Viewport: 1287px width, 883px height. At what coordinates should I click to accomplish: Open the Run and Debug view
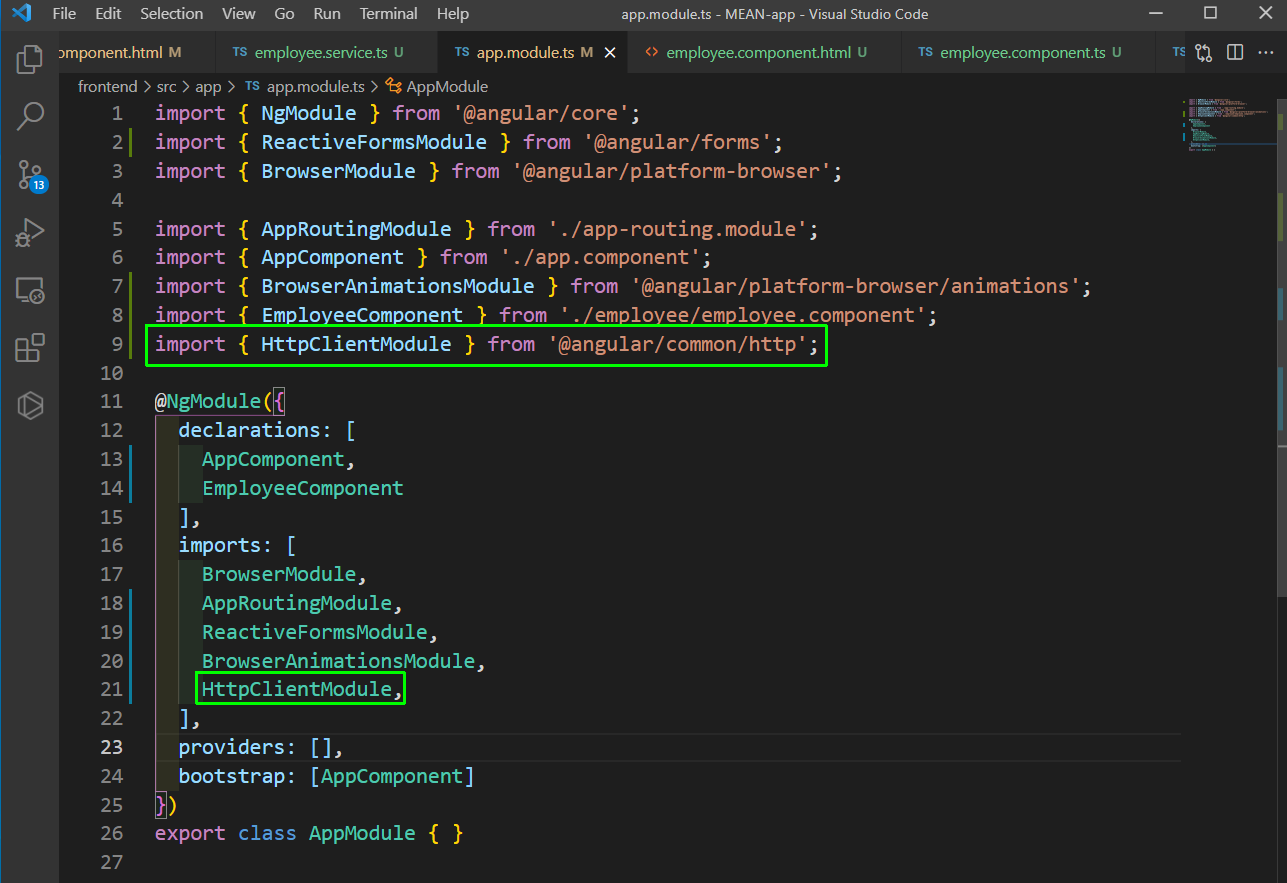click(30, 233)
